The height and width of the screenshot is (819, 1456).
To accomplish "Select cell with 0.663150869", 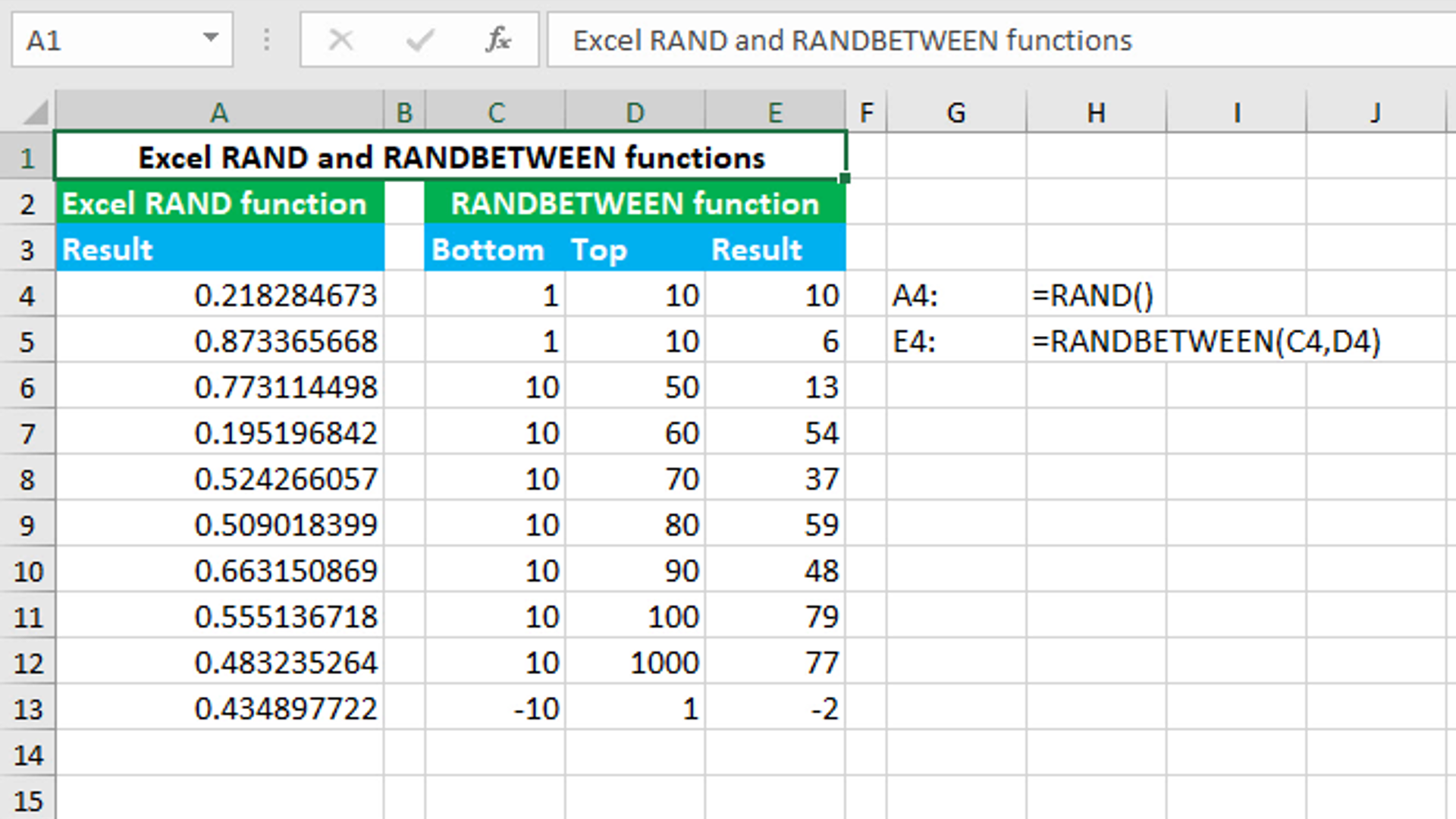I will 220,571.
